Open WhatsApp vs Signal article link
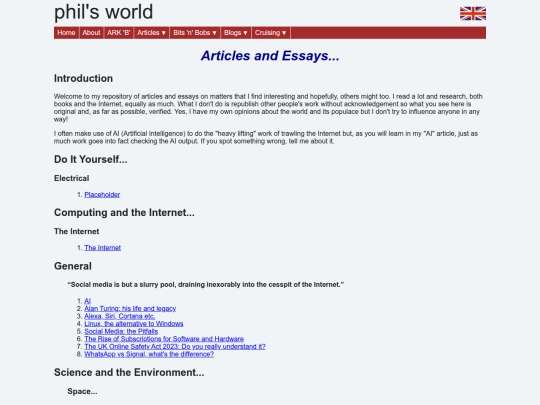The image size is (540, 405). coord(149,354)
